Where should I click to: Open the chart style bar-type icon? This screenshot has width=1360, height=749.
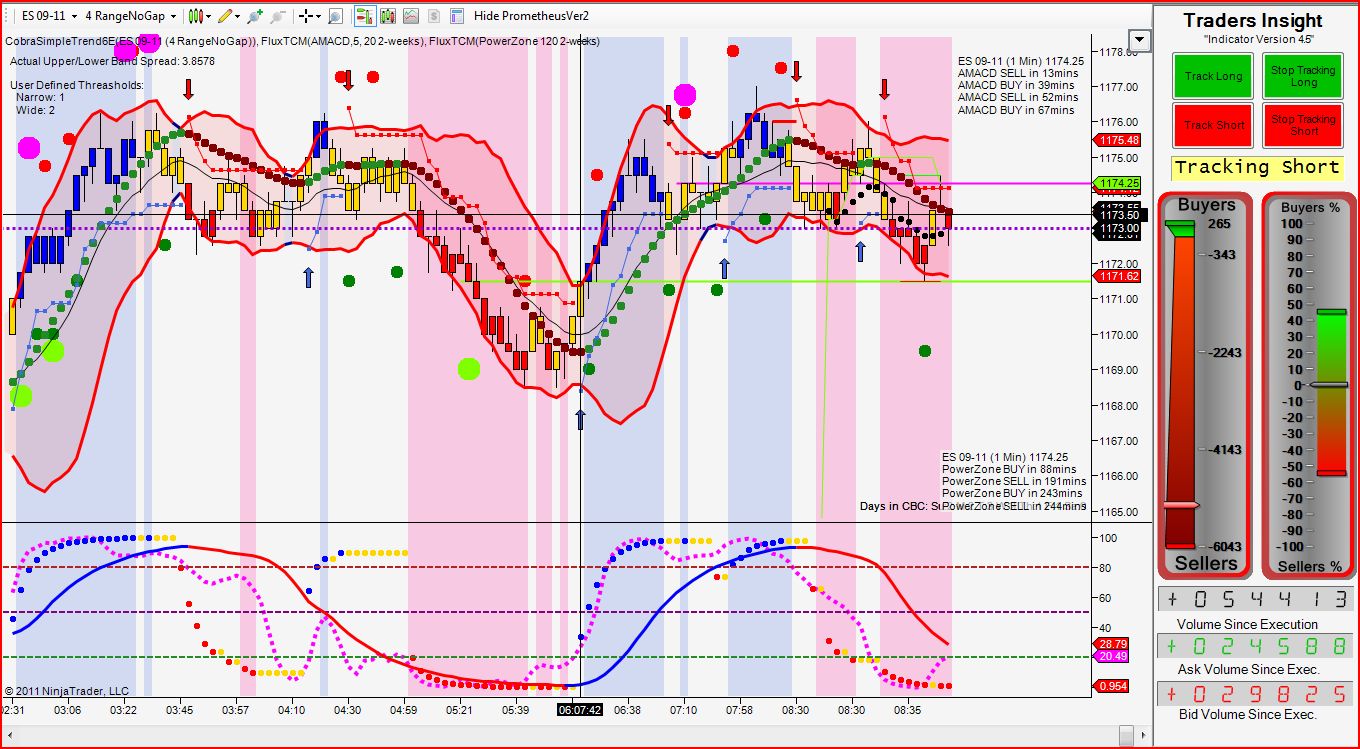(196, 16)
